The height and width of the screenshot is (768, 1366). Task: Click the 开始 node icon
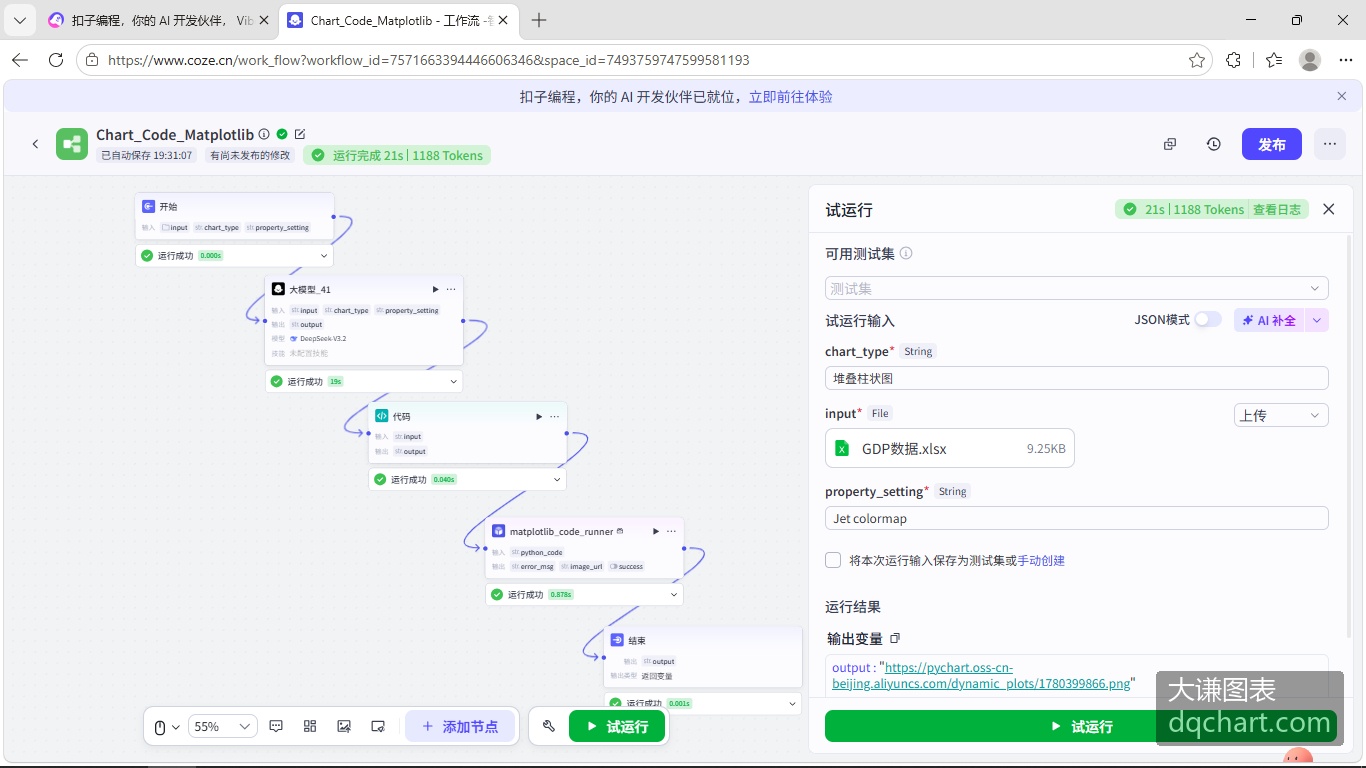click(148, 206)
